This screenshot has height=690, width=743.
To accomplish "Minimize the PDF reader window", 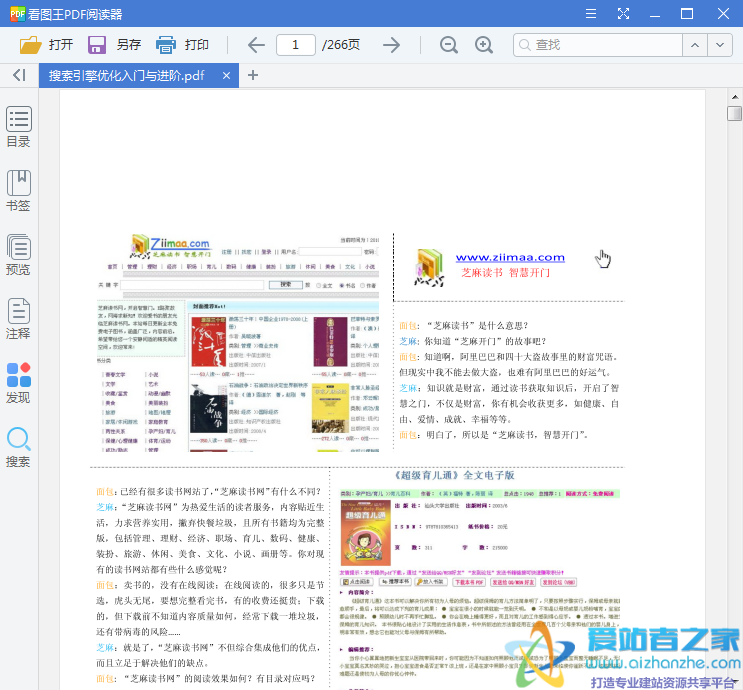I will [655, 14].
